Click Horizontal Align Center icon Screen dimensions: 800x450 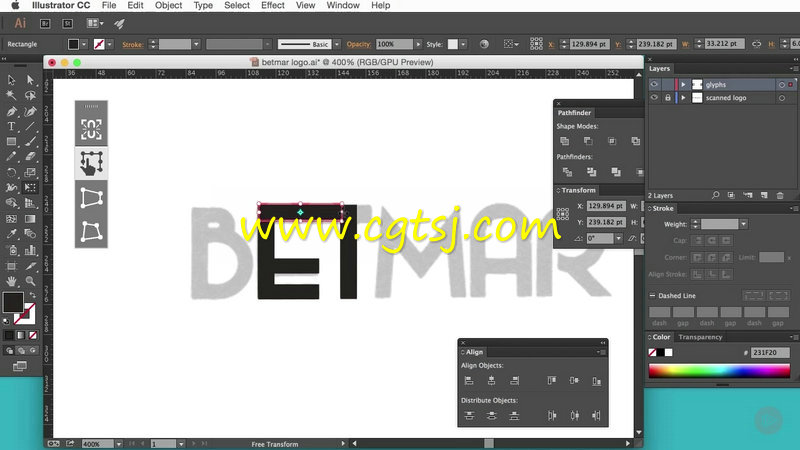click(x=491, y=381)
